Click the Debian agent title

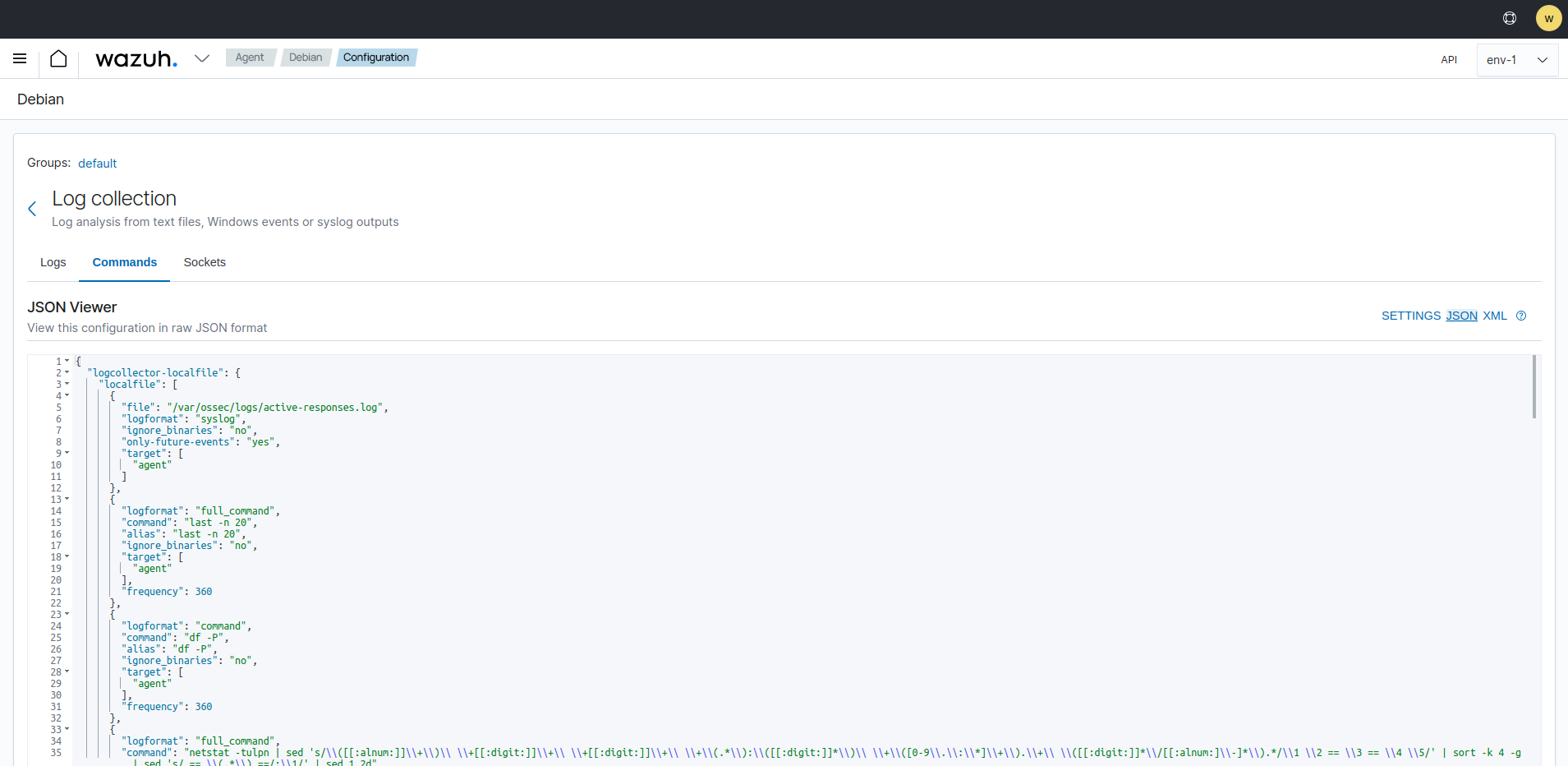click(40, 99)
